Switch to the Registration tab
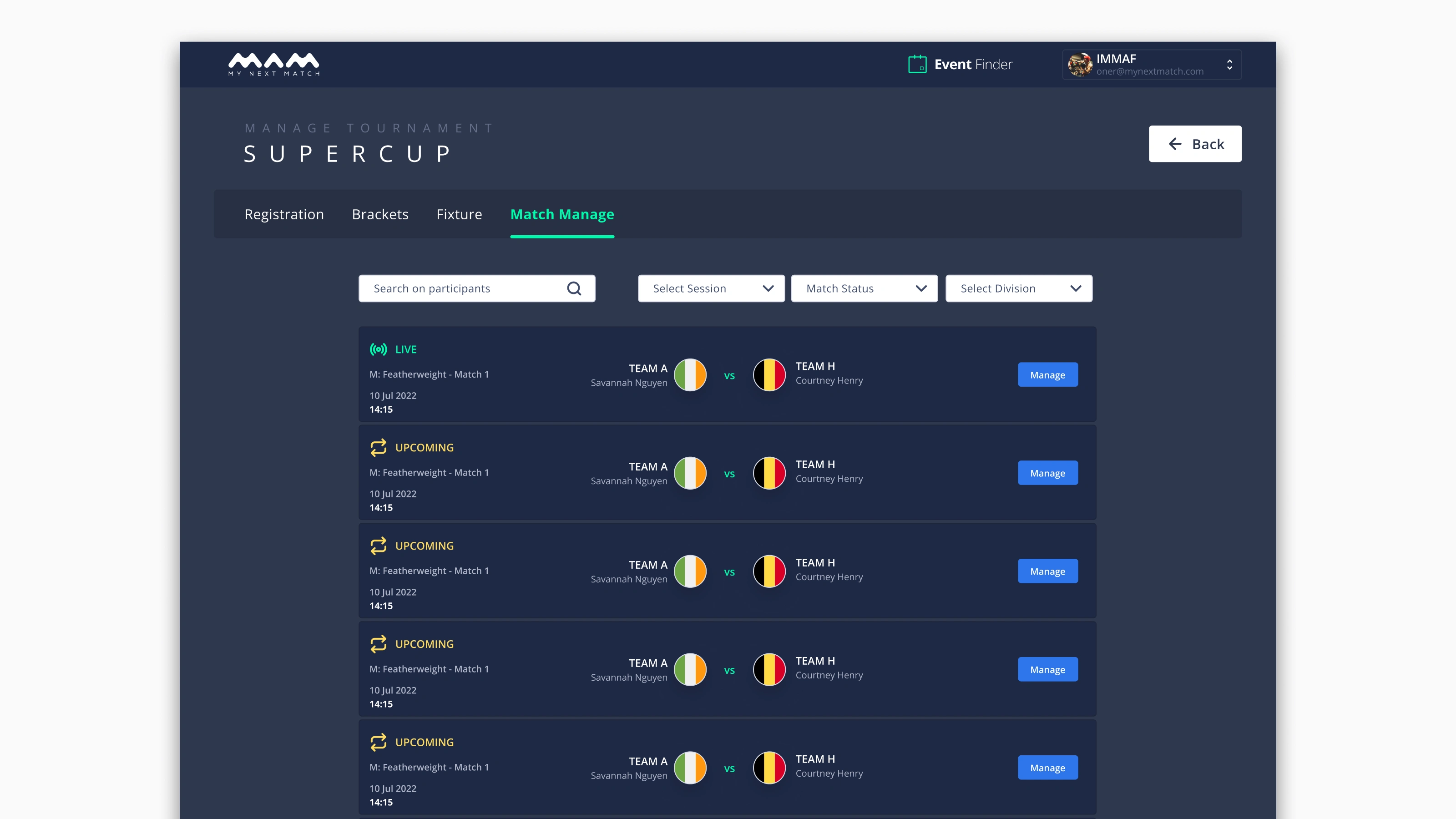The width and height of the screenshot is (1456, 819). click(x=284, y=214)
